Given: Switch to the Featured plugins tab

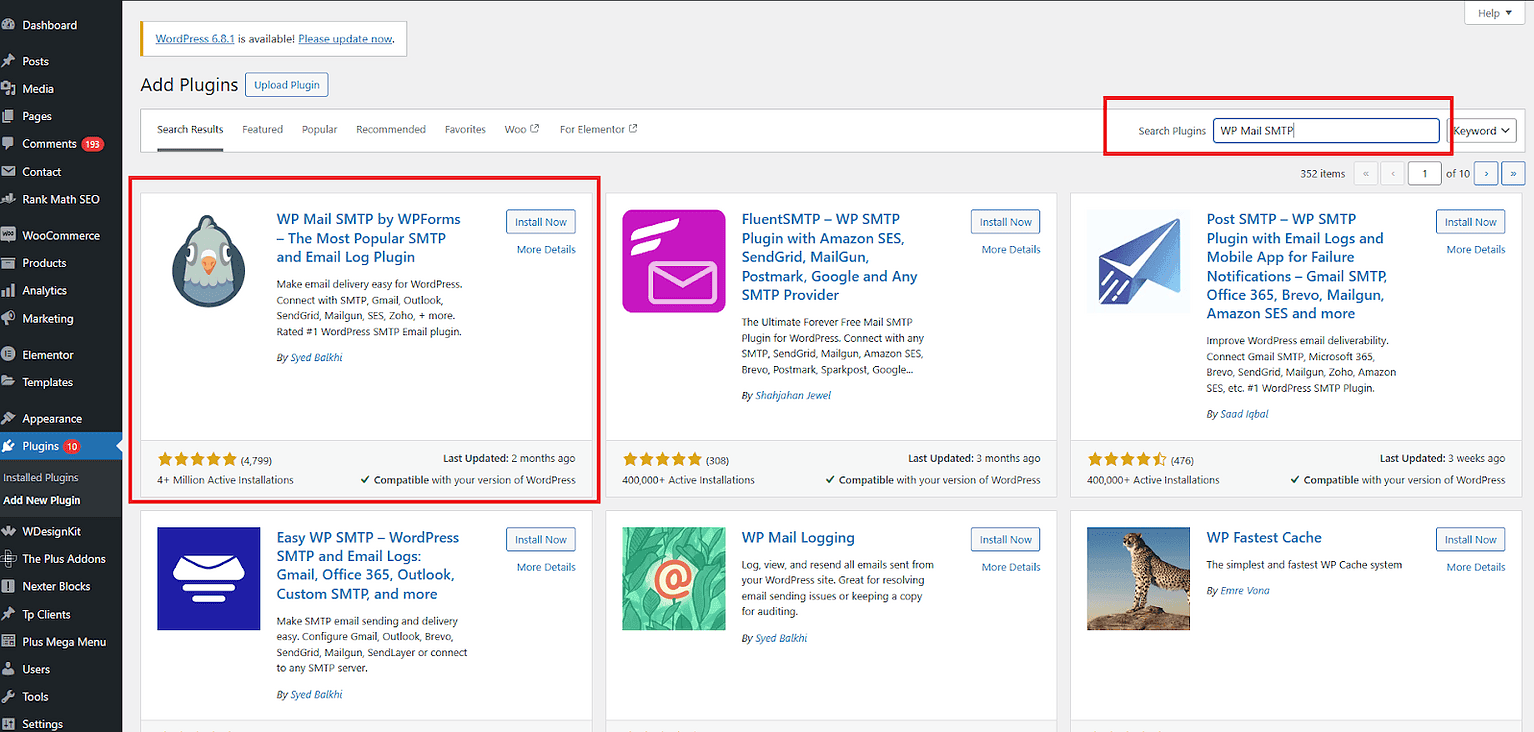Looking at the screenshot, I should [262, 129].
